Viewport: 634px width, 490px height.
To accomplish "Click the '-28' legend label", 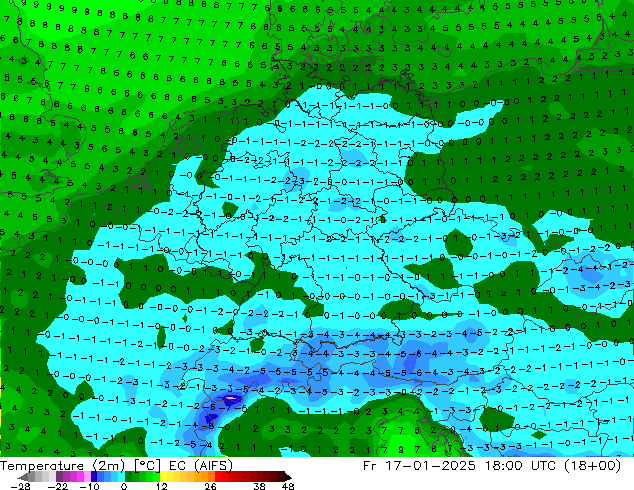I will 20,486.
